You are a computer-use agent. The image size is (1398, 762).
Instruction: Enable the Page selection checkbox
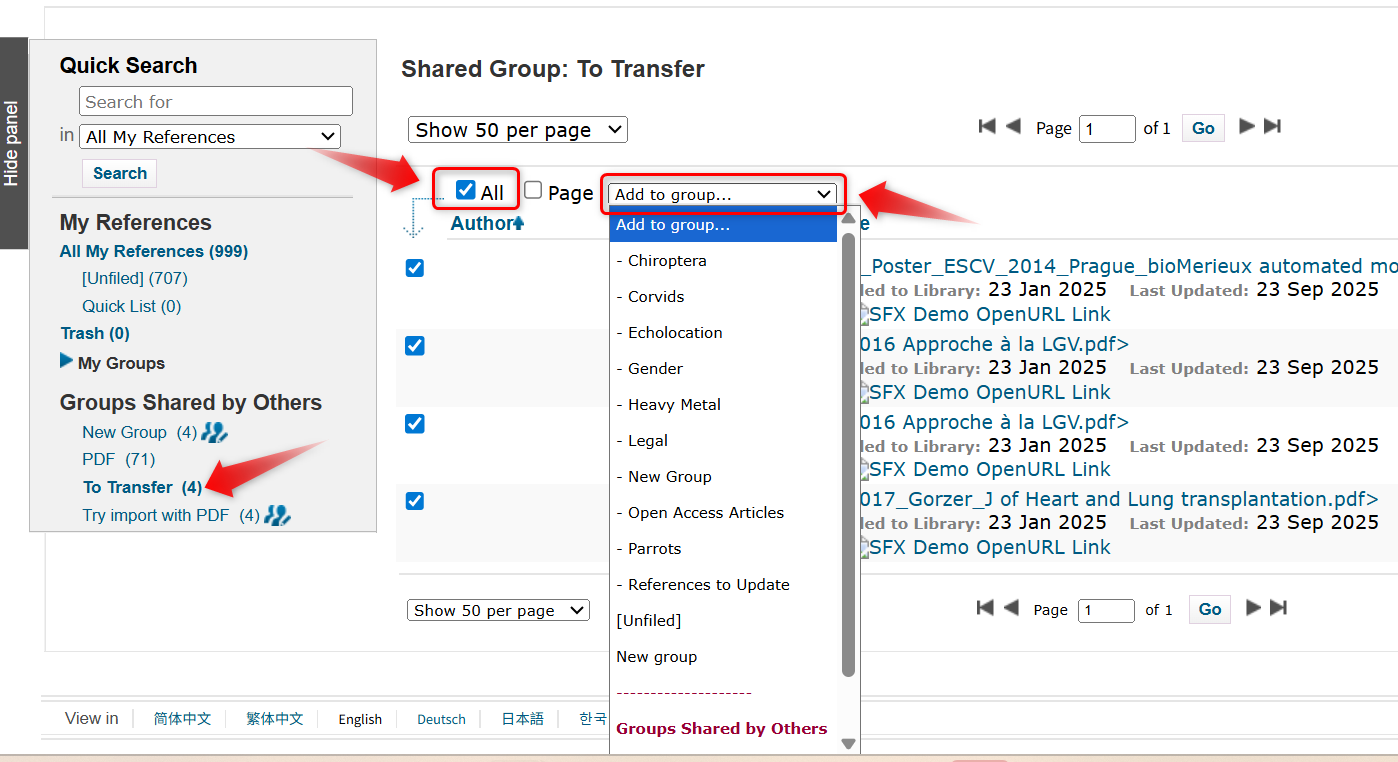(534, 190)
